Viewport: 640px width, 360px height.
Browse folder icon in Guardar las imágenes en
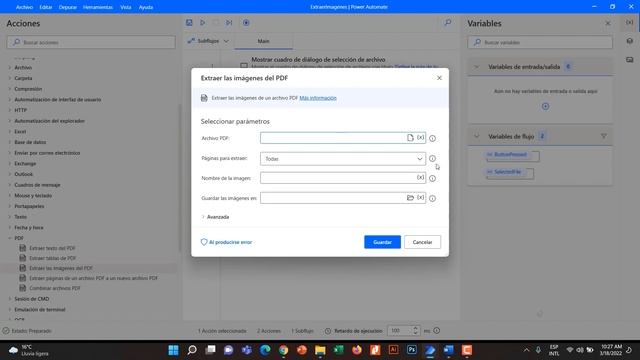[x=410, y=198]
